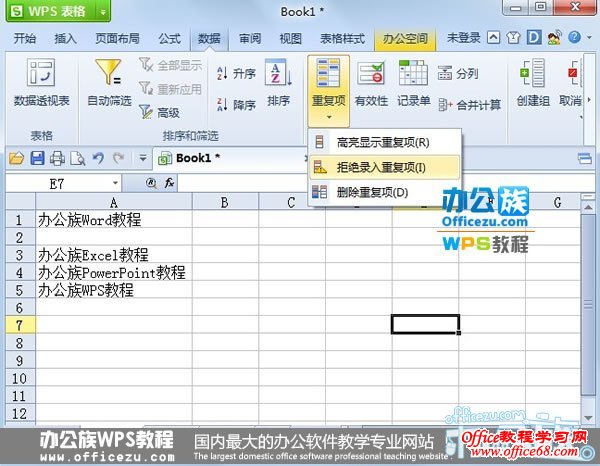Open 记录单 record form

[x=413, y=83]
